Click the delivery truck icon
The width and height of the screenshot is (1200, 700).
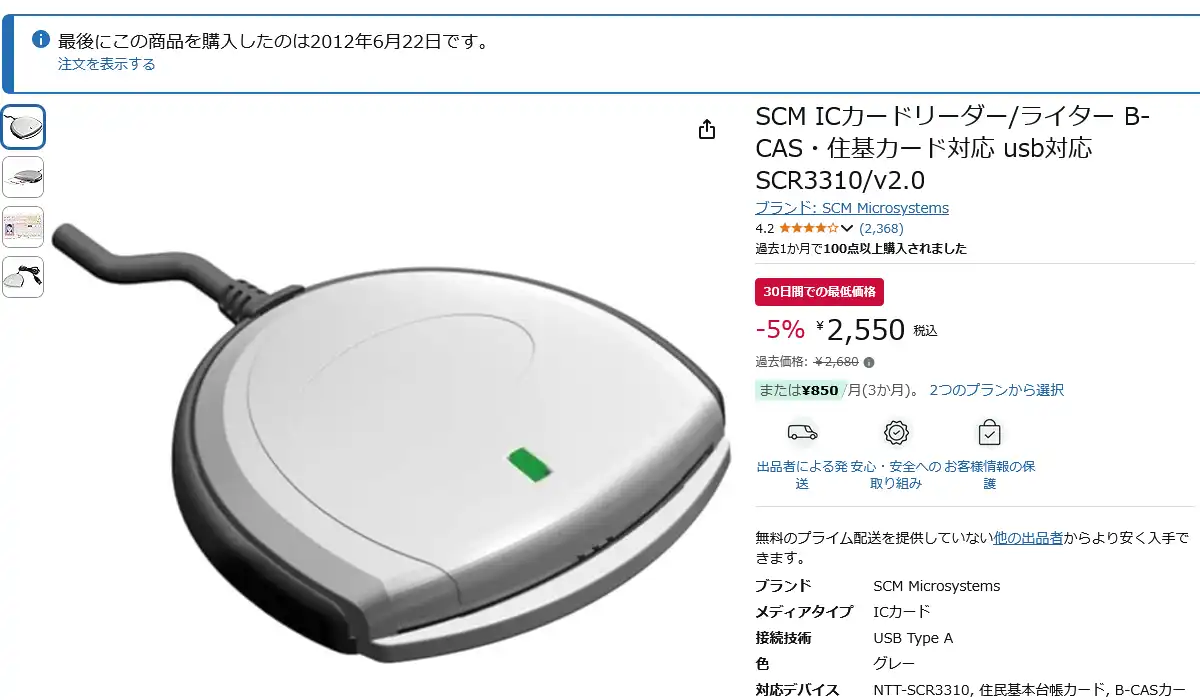tap(802, 432)
